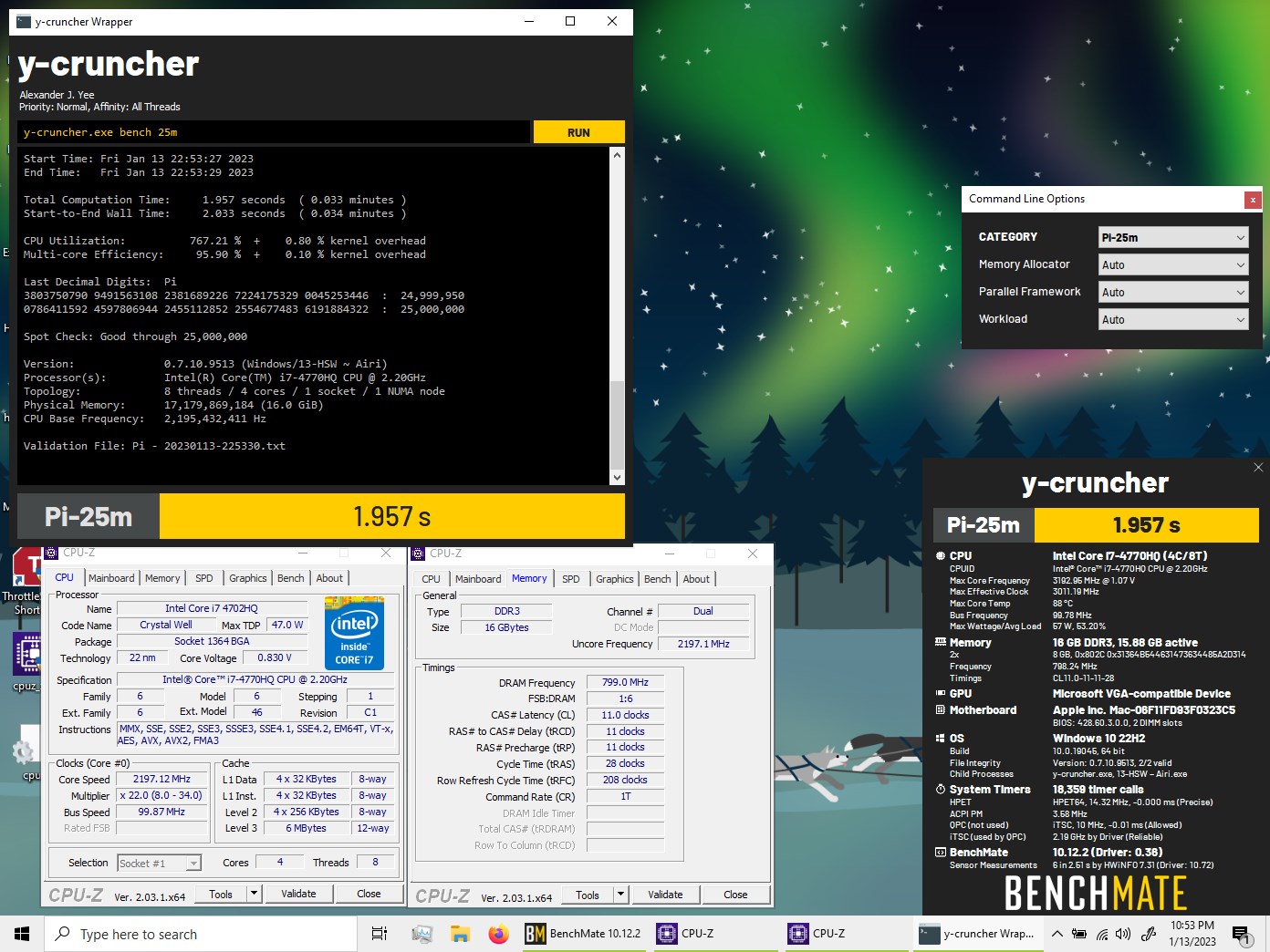This screenshot has width=1270, height=952.
Task: Open Graphics tab in CPU-Z Processor window
Action: click(x=248, y=578)
